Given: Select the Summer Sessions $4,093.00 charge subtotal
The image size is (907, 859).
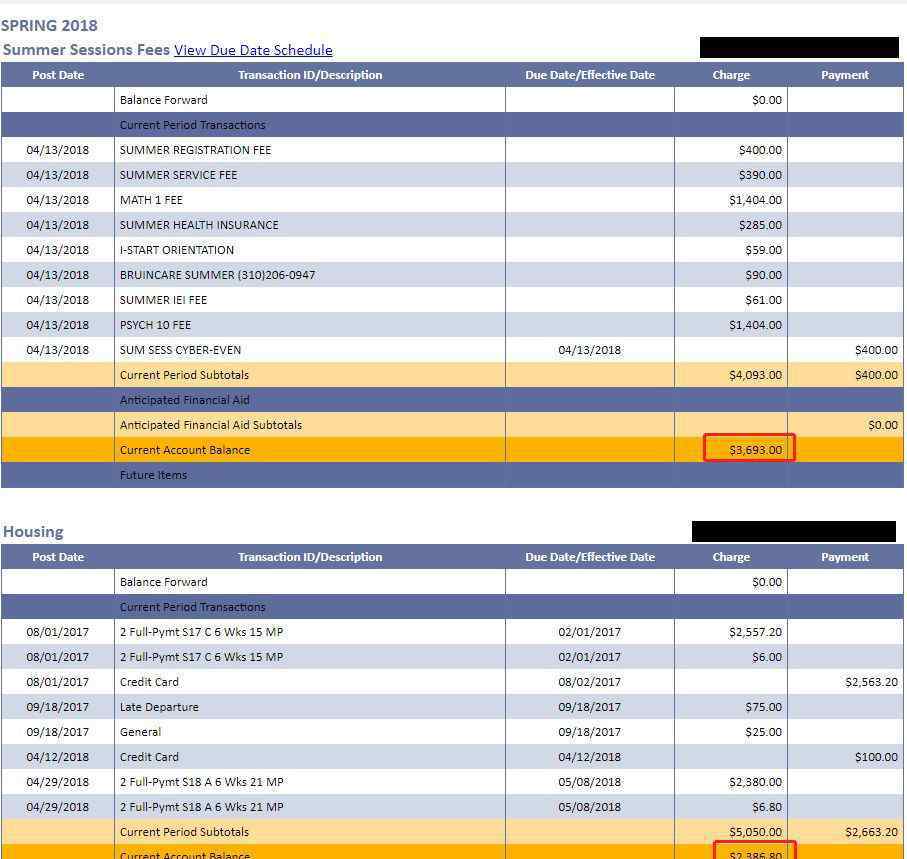Looking at the screenshot, I should [x=755, y=375].
